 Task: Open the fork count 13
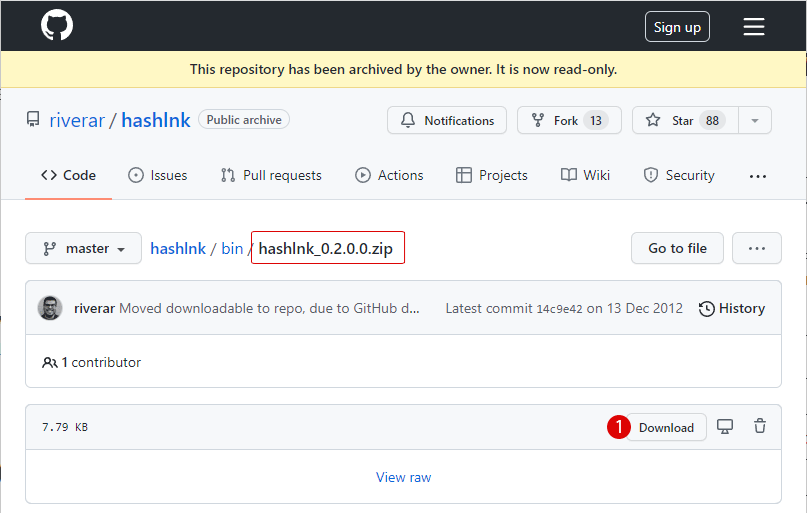(595, 120)
